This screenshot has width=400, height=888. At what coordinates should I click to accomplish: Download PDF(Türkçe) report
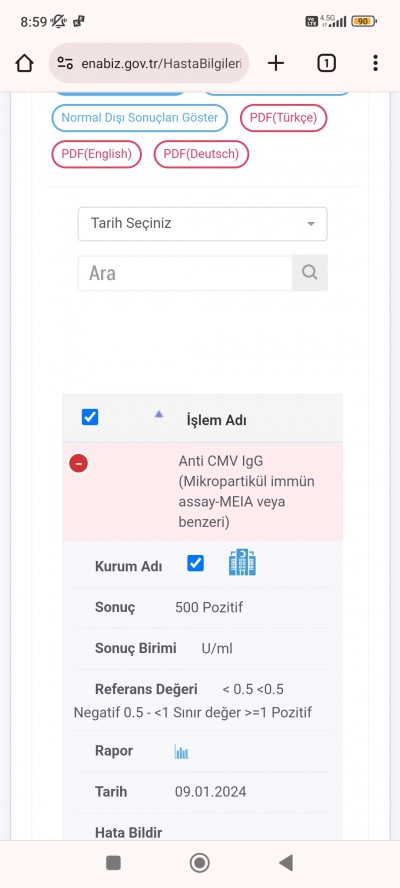[x=283, y=118]
